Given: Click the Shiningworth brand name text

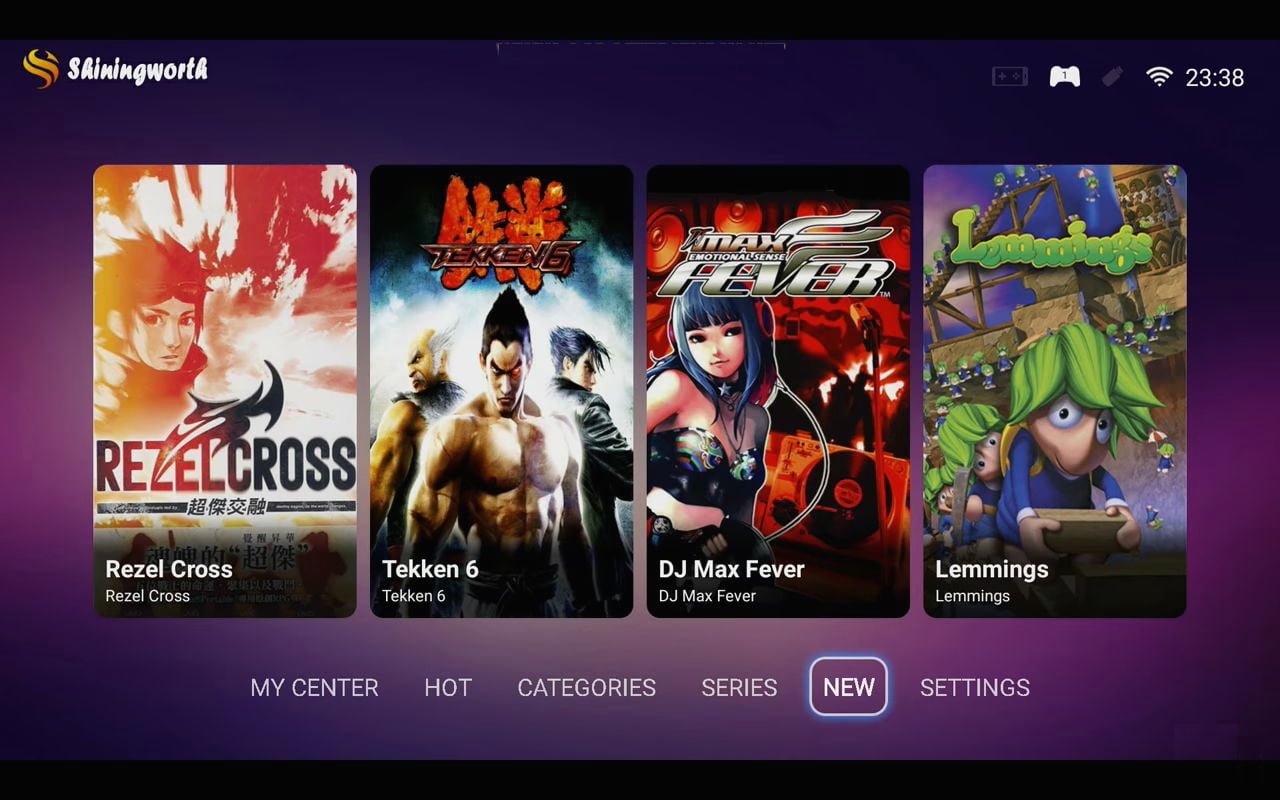Looking at the screenshot, I should click(x=138, y=70).
